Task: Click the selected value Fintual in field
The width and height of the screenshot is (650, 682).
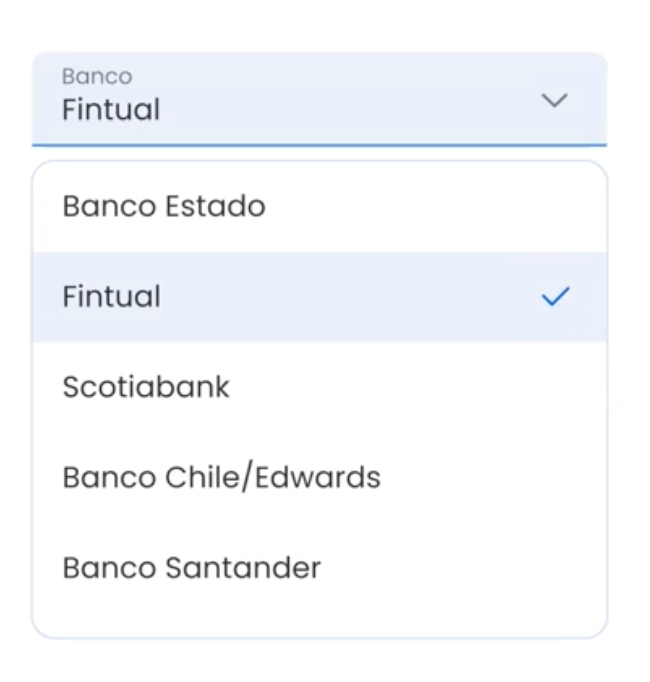Action: coord(111,109)
